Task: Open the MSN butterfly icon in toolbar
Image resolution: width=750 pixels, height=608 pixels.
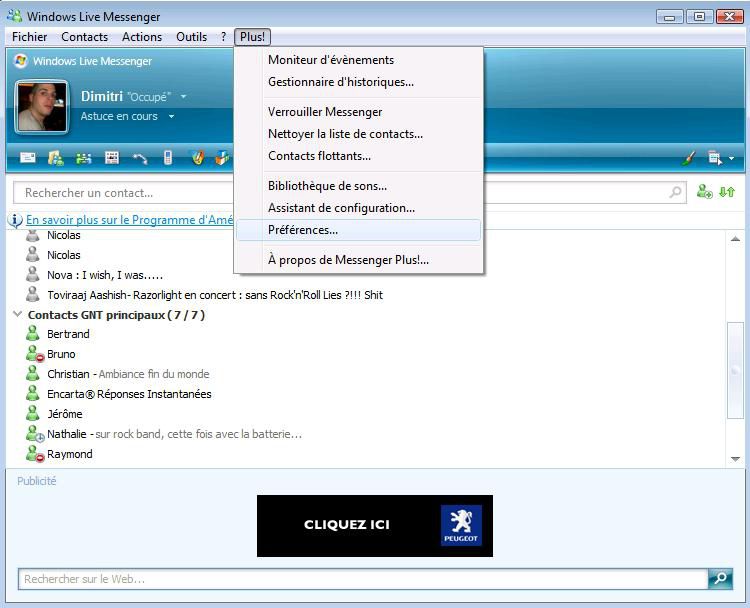Action: point(198,157)
